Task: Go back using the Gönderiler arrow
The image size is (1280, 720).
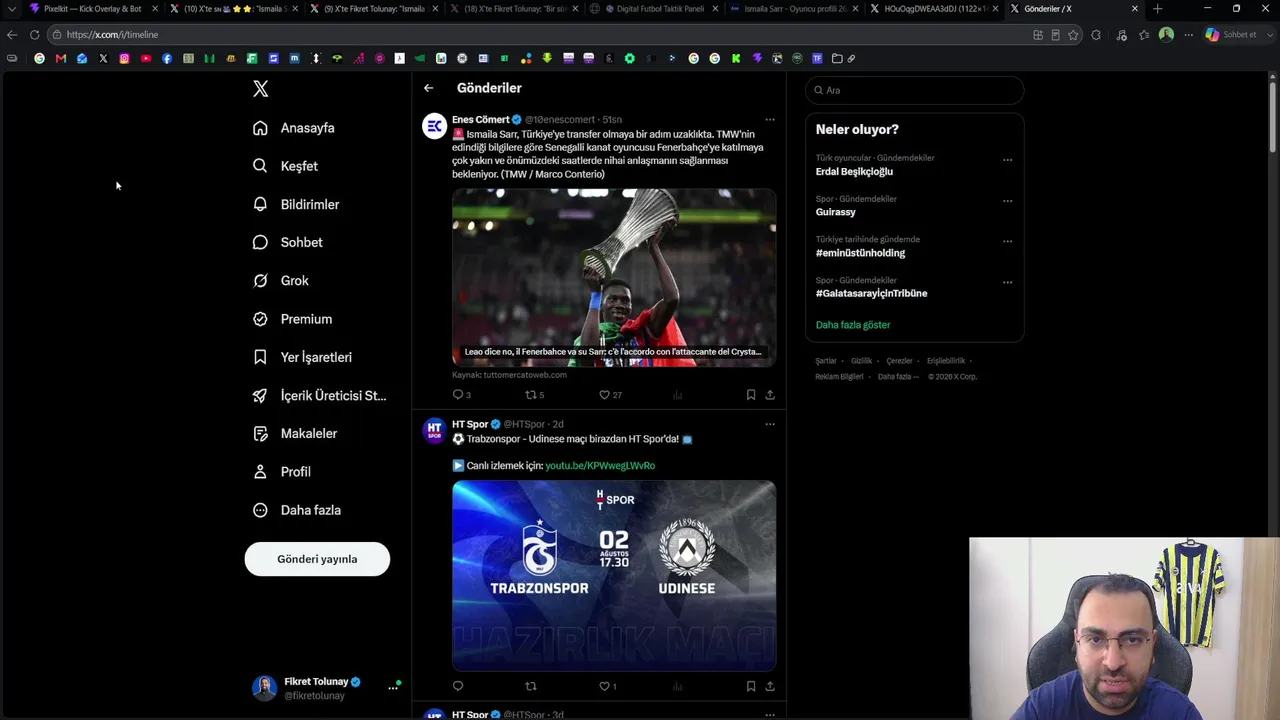Action: coord(428,88)
